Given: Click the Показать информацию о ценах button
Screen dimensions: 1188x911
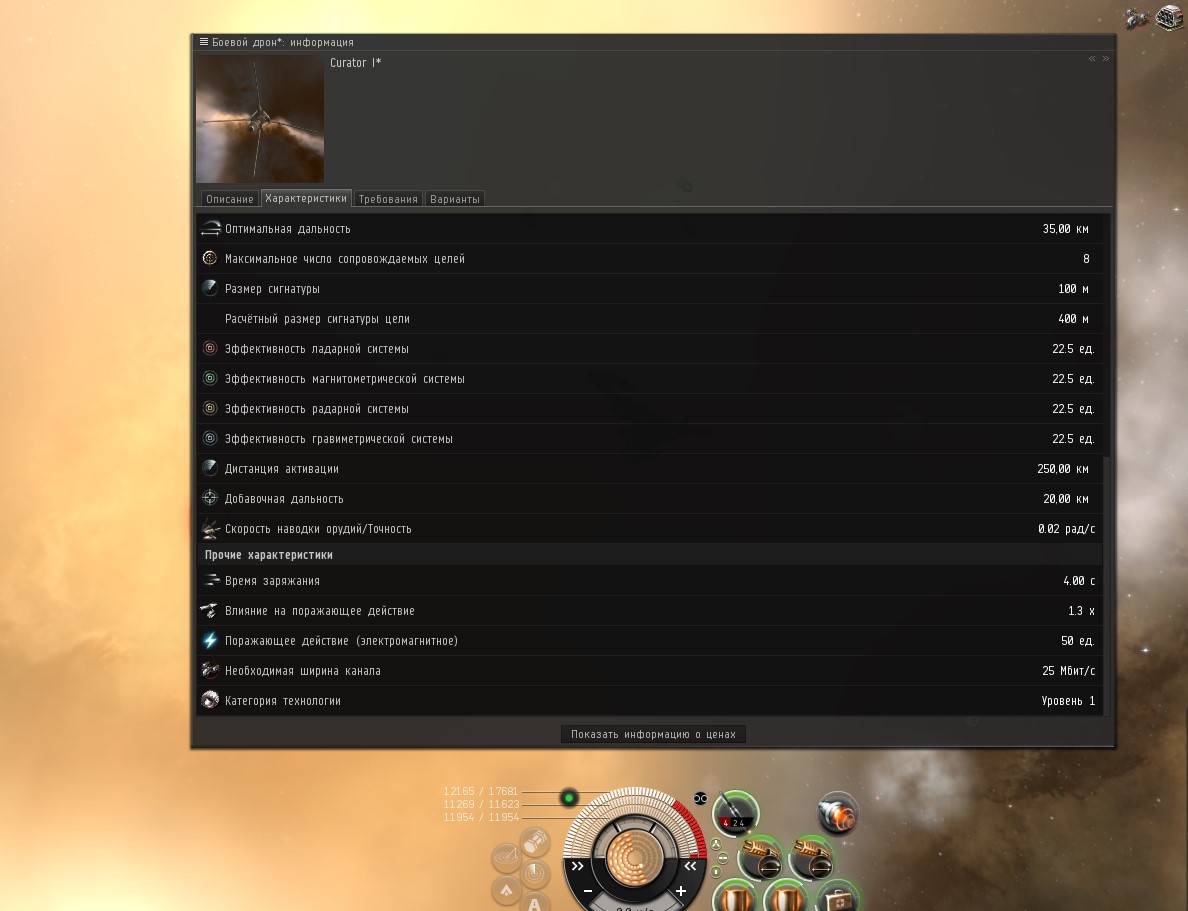Looking at the screenshot, I should (x=653, y=734).
